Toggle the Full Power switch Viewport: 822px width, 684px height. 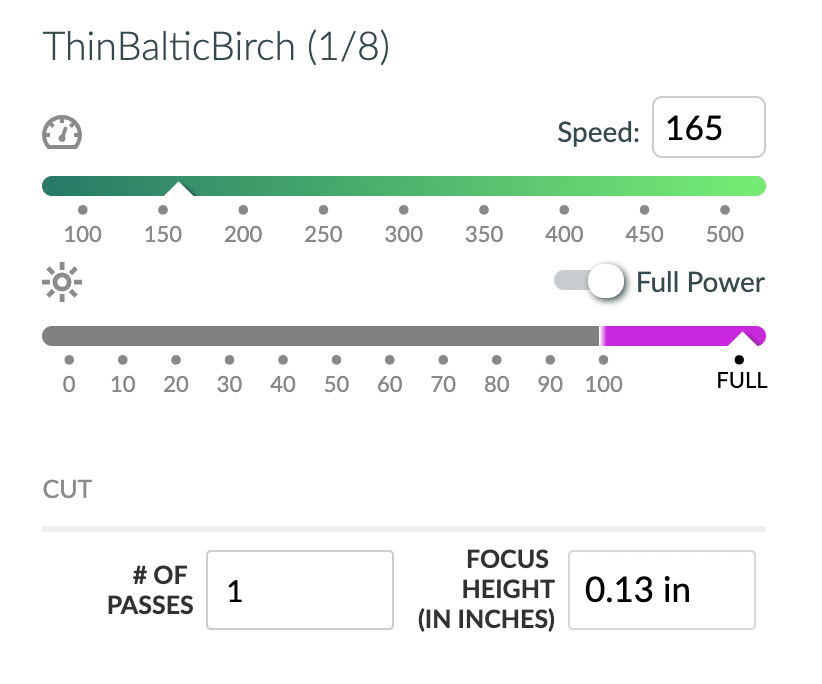click(589, 281)
